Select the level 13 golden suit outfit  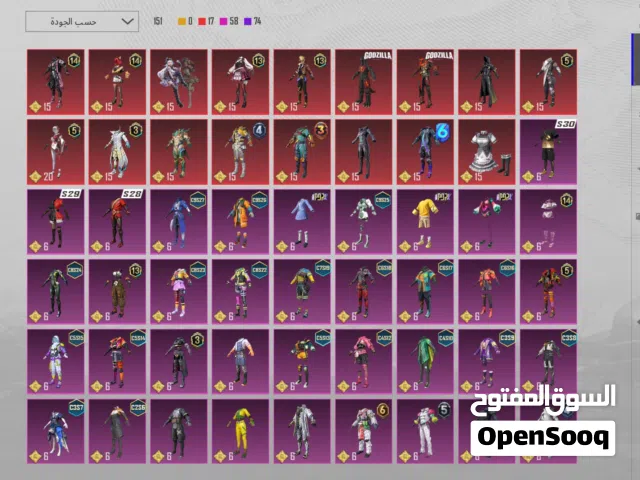pyautogui.click(x=302, y=82)
